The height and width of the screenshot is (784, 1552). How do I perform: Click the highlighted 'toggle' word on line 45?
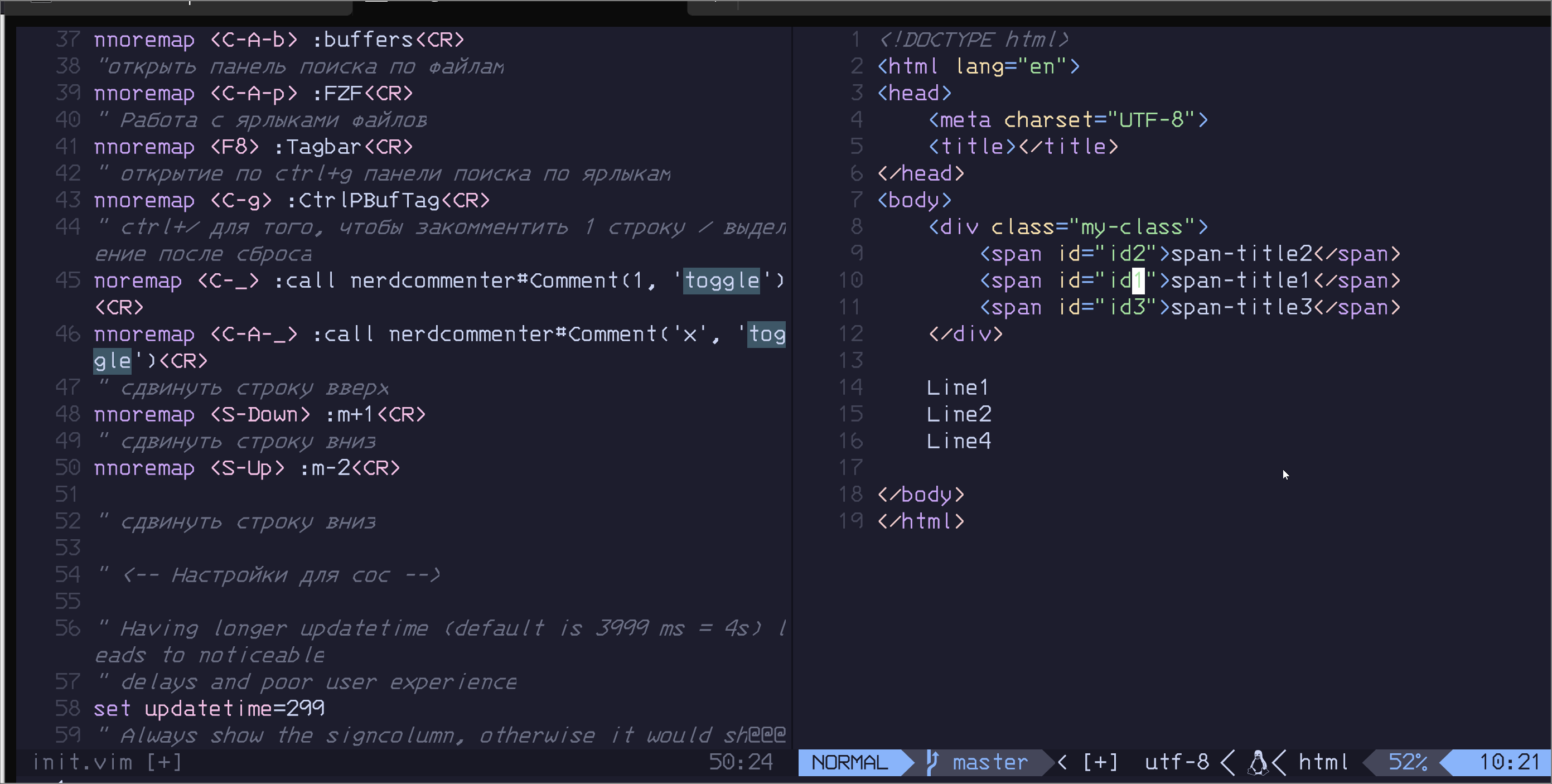pyautogui.click(x=721, y=280)
